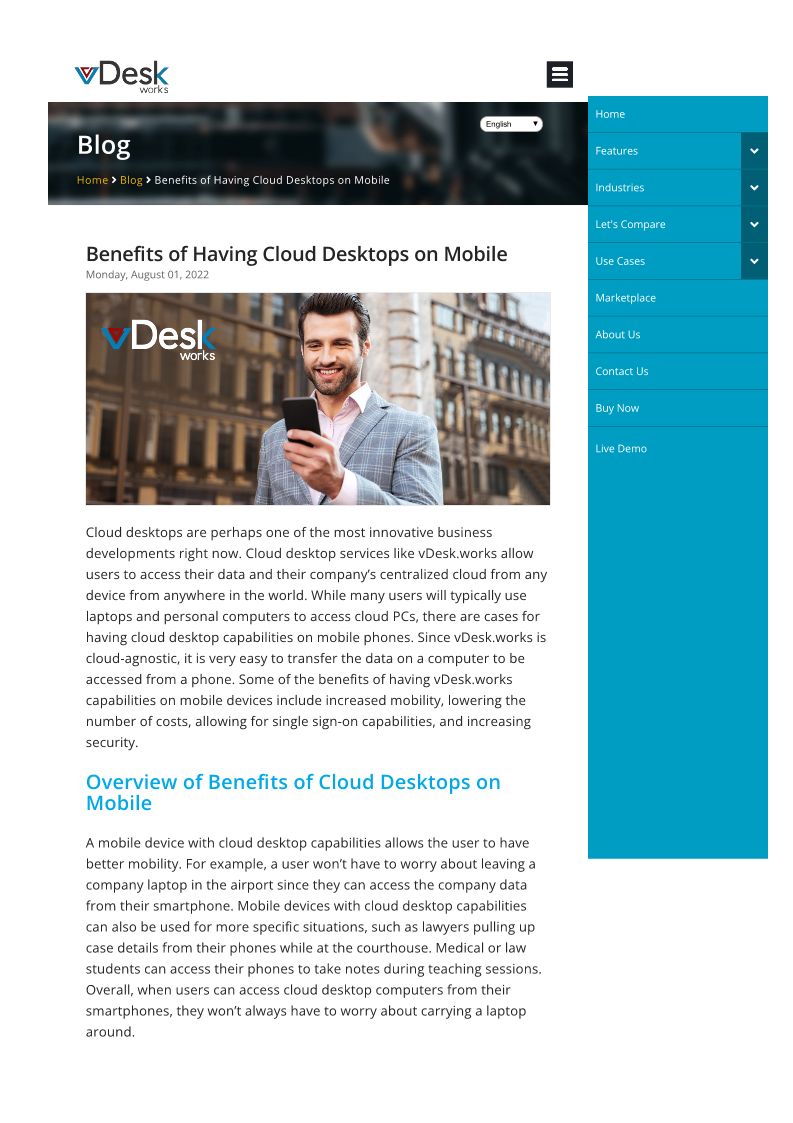
Task: Click the vDesk.works logo in header
Action: pos(122,76)
